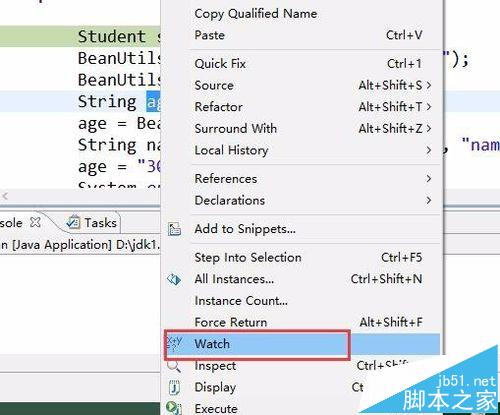Click the Display J icon

174,387
